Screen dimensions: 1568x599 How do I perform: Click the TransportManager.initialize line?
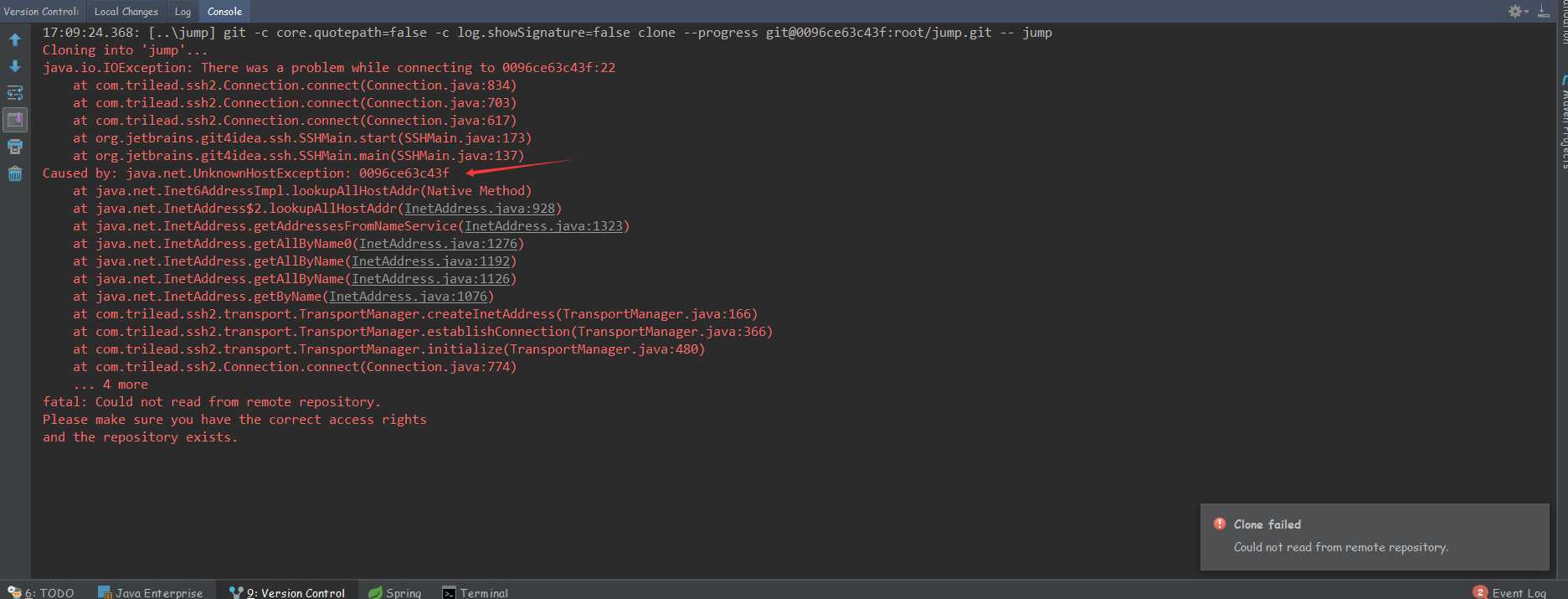point(389,349)
